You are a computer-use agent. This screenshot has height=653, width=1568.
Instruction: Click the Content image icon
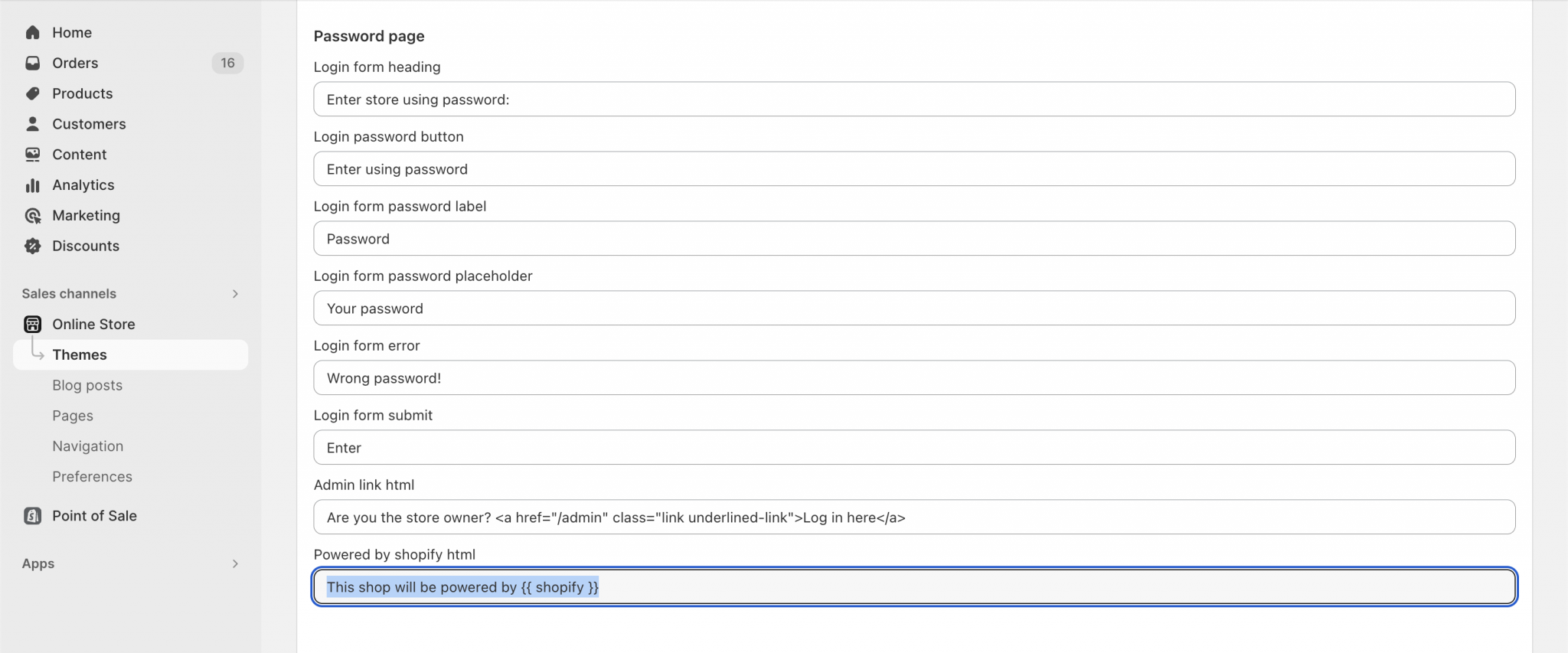(x=32, y=155)
